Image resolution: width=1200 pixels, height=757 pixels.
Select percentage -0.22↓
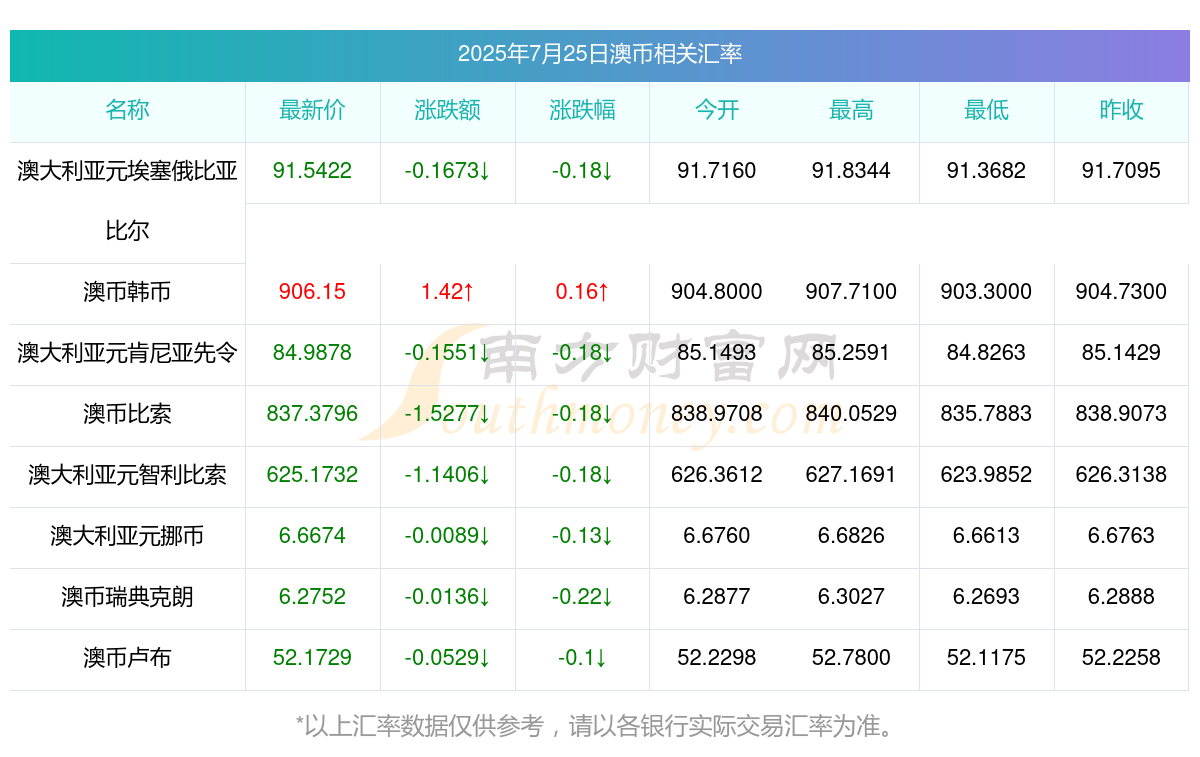583,597
